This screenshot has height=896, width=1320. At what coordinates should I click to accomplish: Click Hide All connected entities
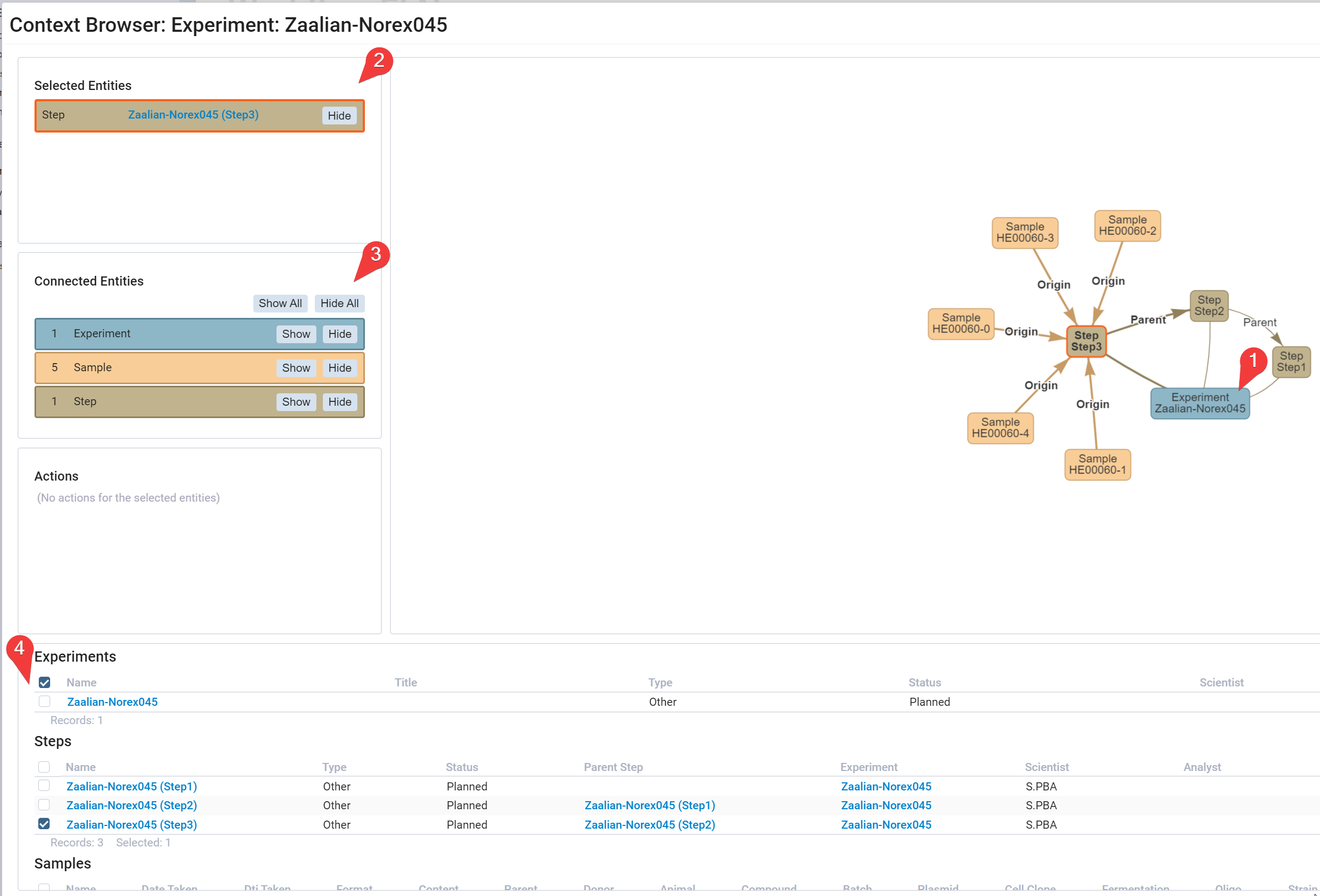click(338, 303)
